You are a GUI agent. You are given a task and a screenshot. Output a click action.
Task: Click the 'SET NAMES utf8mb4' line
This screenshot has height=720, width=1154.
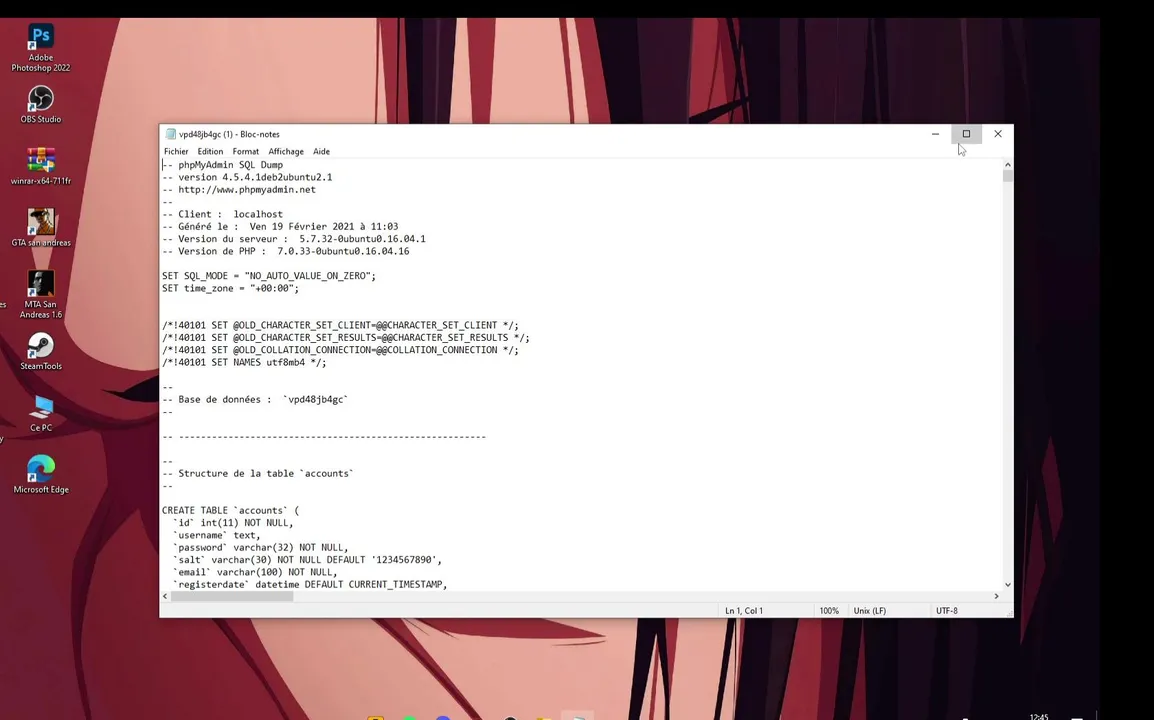point(244,362)
